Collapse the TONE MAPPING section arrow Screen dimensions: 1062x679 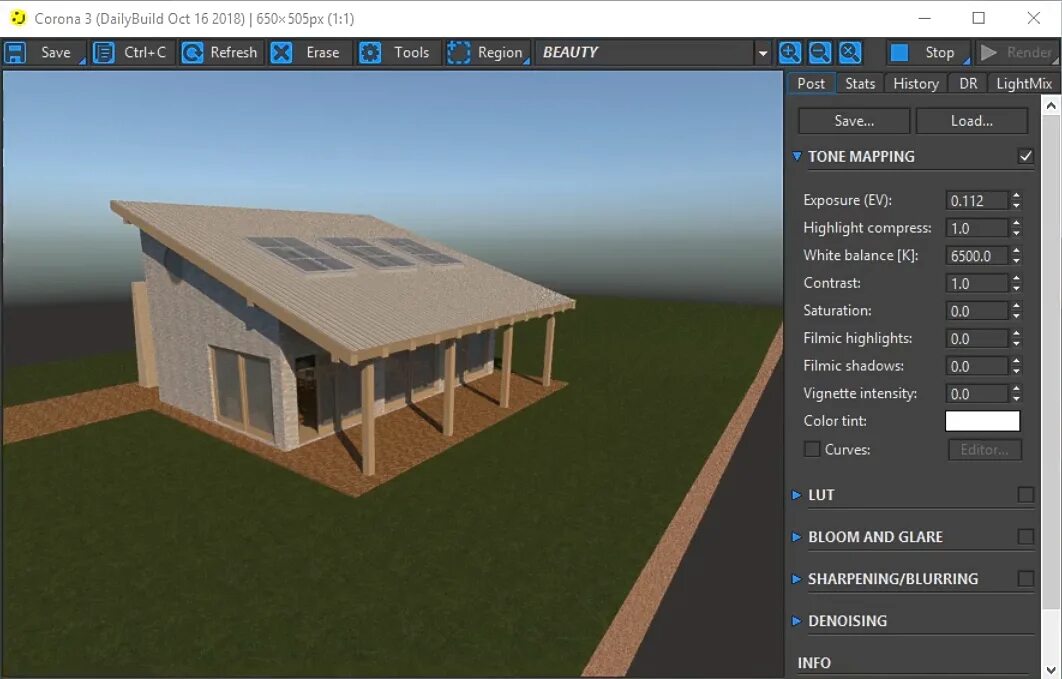pos(797,156)
